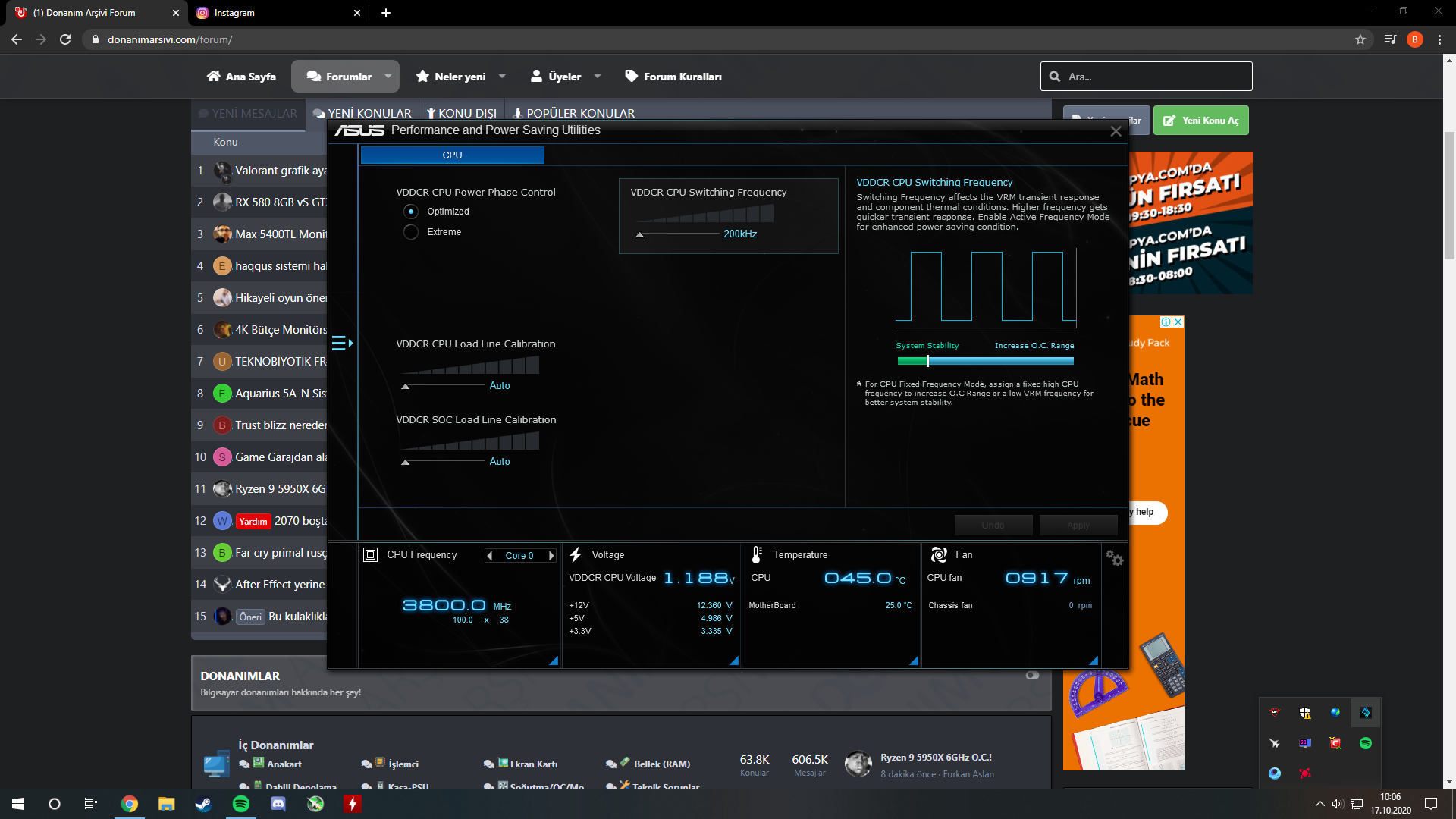
Task: Open Windows Security shield tray icon
Action: (x=1305, y=713)
